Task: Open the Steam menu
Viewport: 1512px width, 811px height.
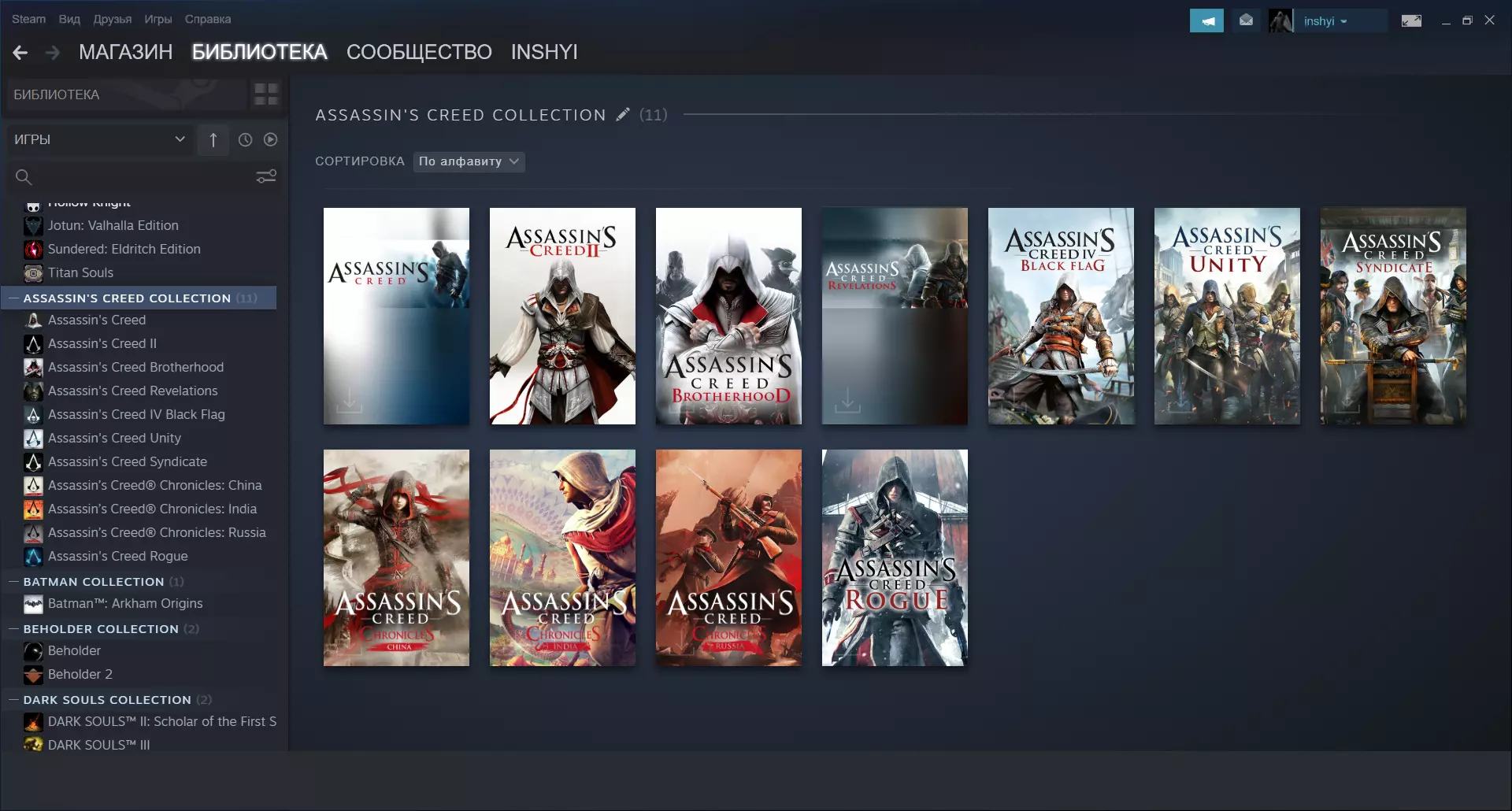Action: click(x=28, y=19)
